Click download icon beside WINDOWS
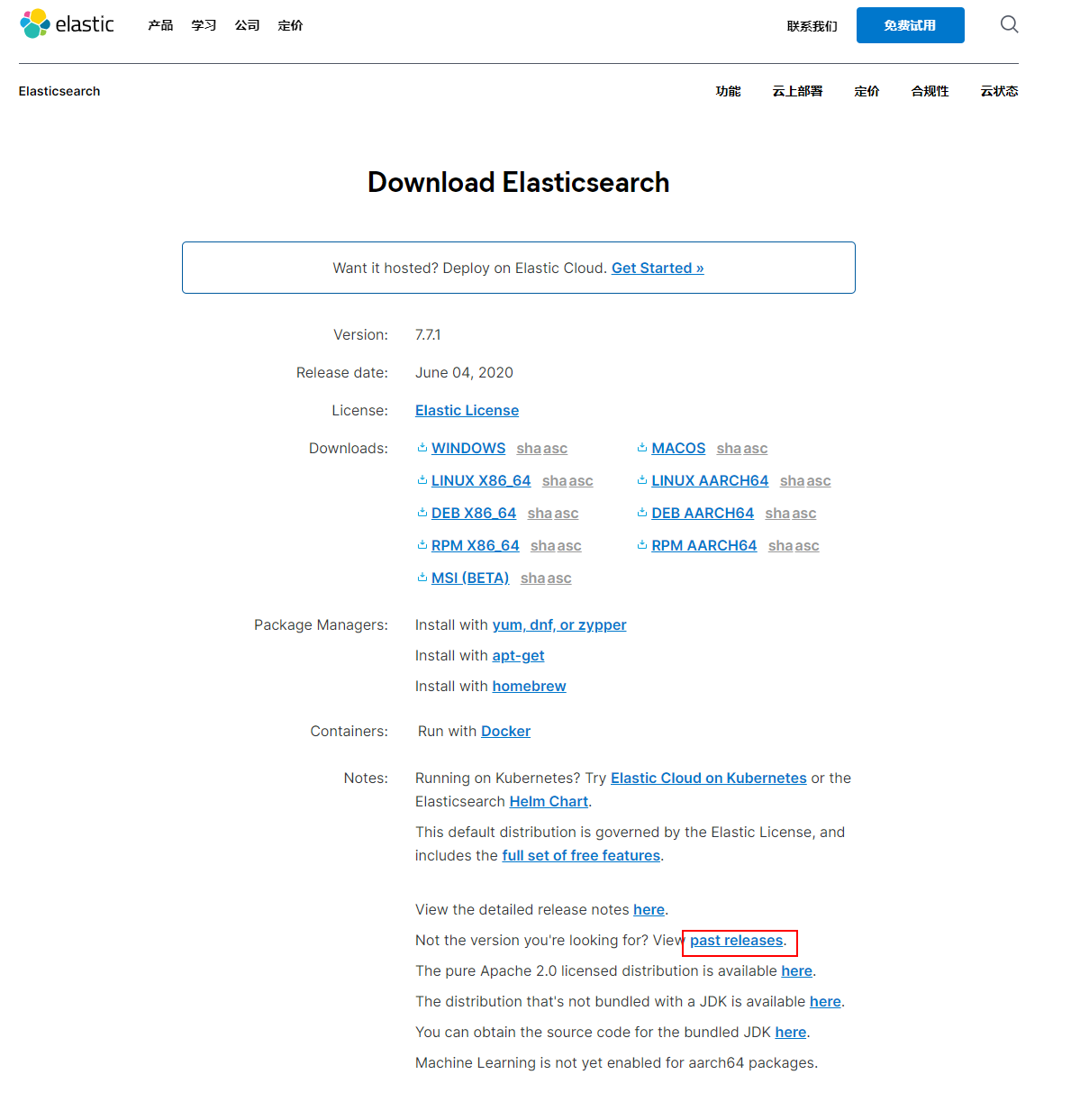 click(x=422, y=448)
